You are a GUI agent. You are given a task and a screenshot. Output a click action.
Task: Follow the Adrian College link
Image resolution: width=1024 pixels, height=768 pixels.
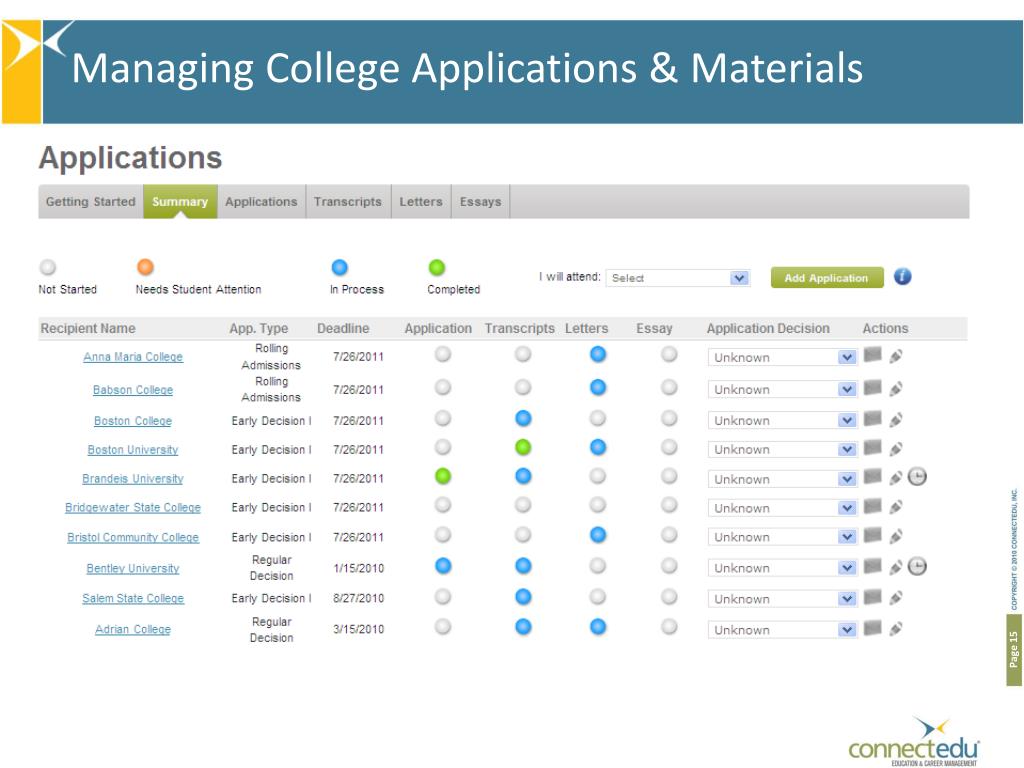pos(133,630)
